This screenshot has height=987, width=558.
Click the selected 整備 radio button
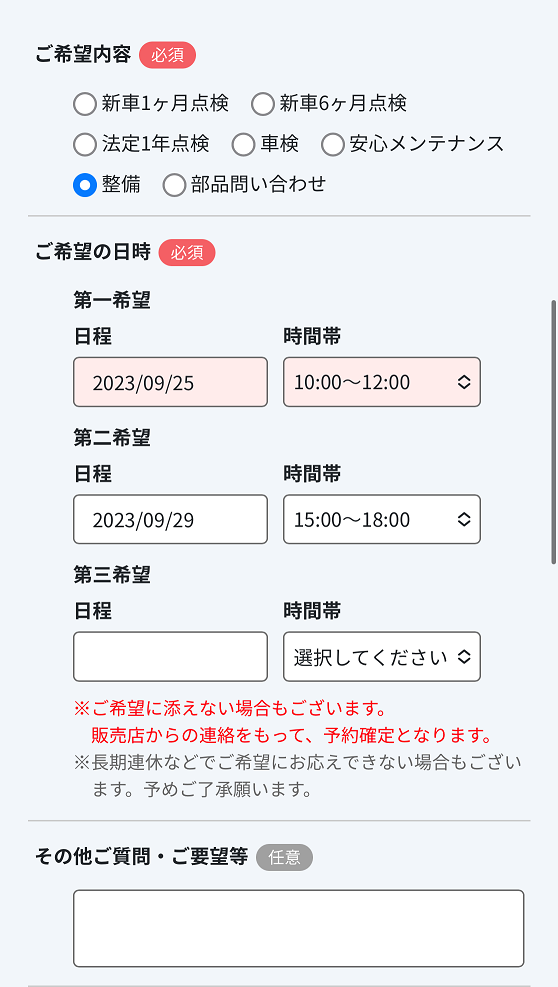point(85,185)
